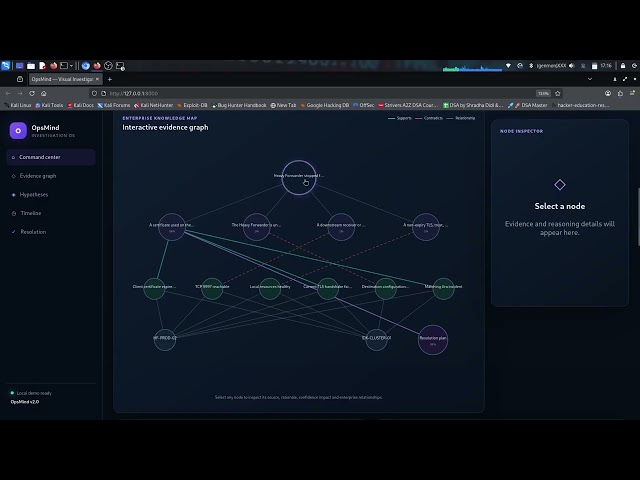Click the Relationship legend entry
The height and width of the screenshot is (480, 640).
(x=461, y=118)
